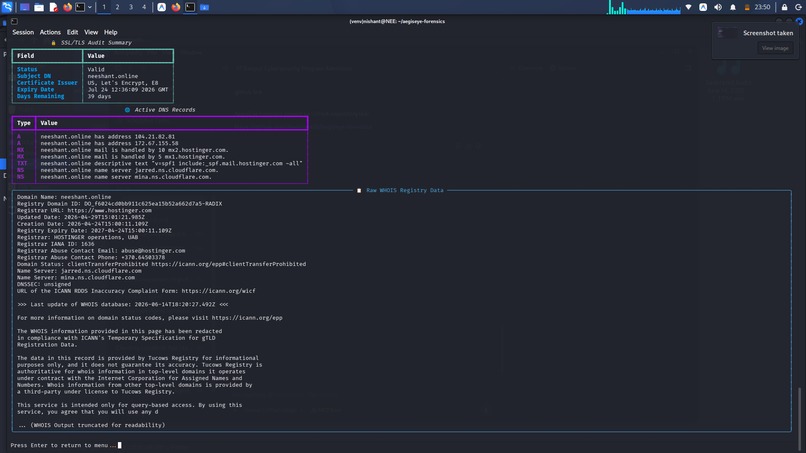Launch Firefox from the panel launchers
This screenshot has width=806, height=453.
pyautogui.click(x=67, y=7)
